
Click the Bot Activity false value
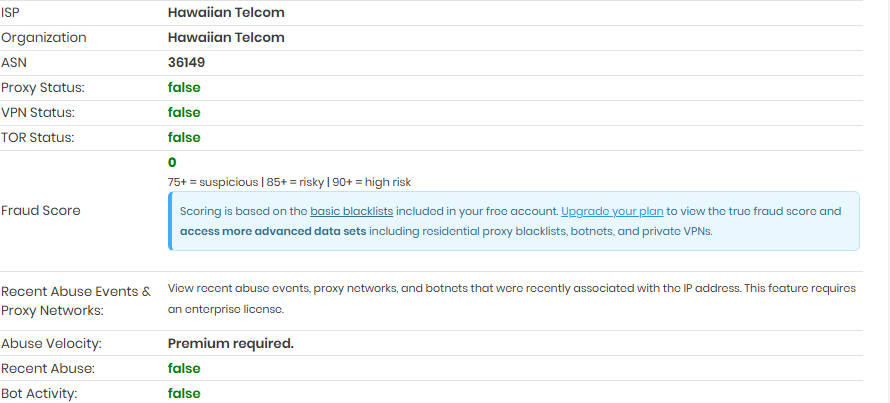click(184, 393)
